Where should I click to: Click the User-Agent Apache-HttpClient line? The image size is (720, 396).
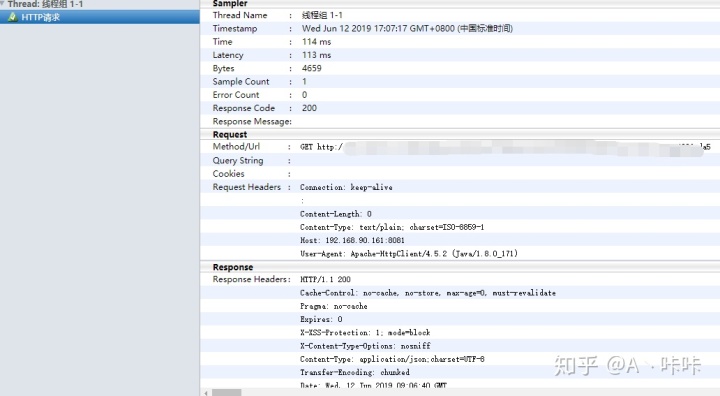(x=409, y=254)
